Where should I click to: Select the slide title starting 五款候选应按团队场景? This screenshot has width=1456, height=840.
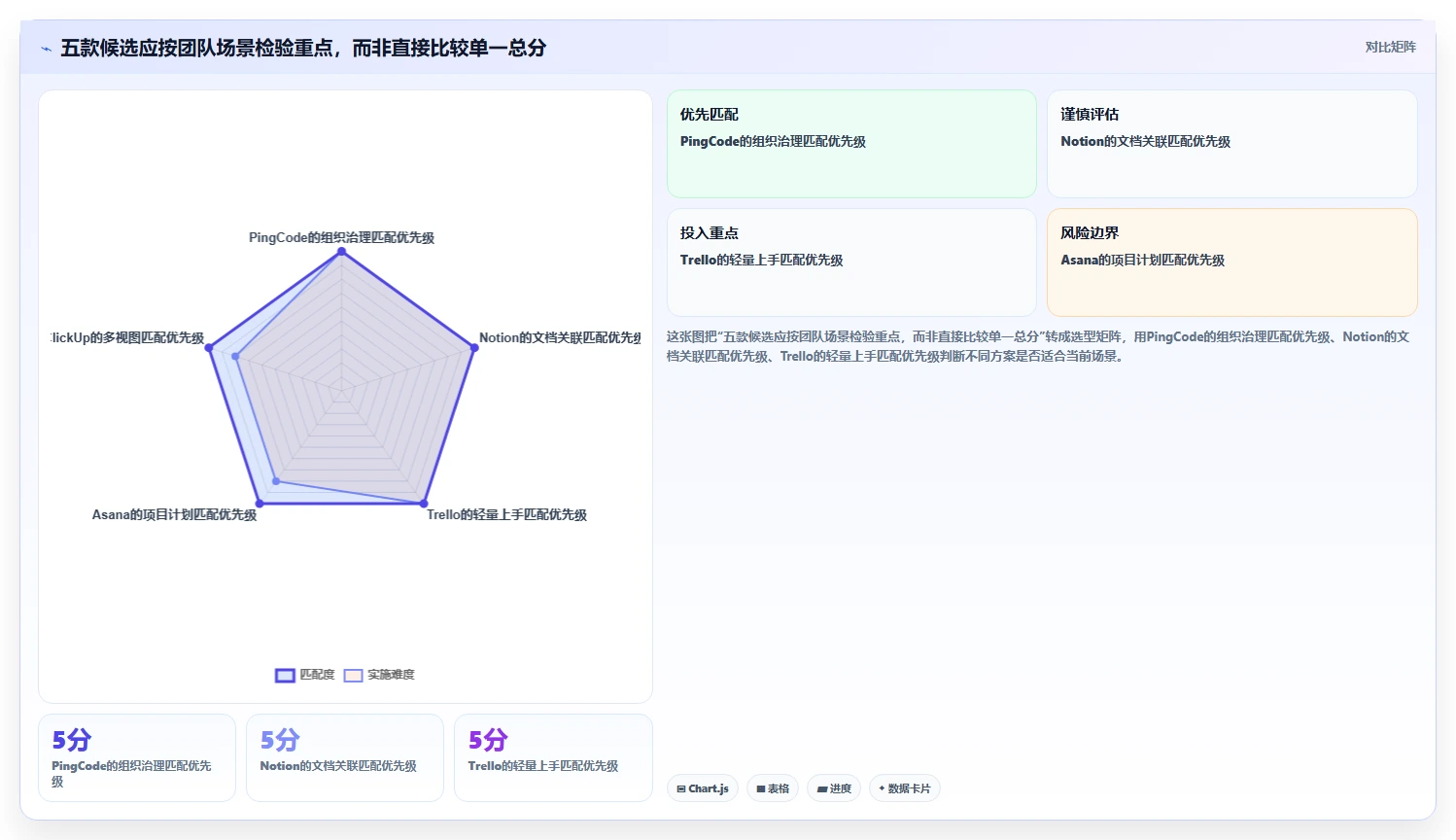303,48
